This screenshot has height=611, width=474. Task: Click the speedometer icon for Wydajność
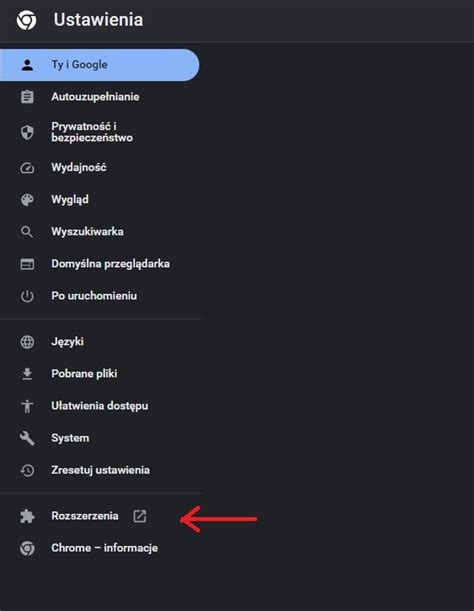coord(27,168)
